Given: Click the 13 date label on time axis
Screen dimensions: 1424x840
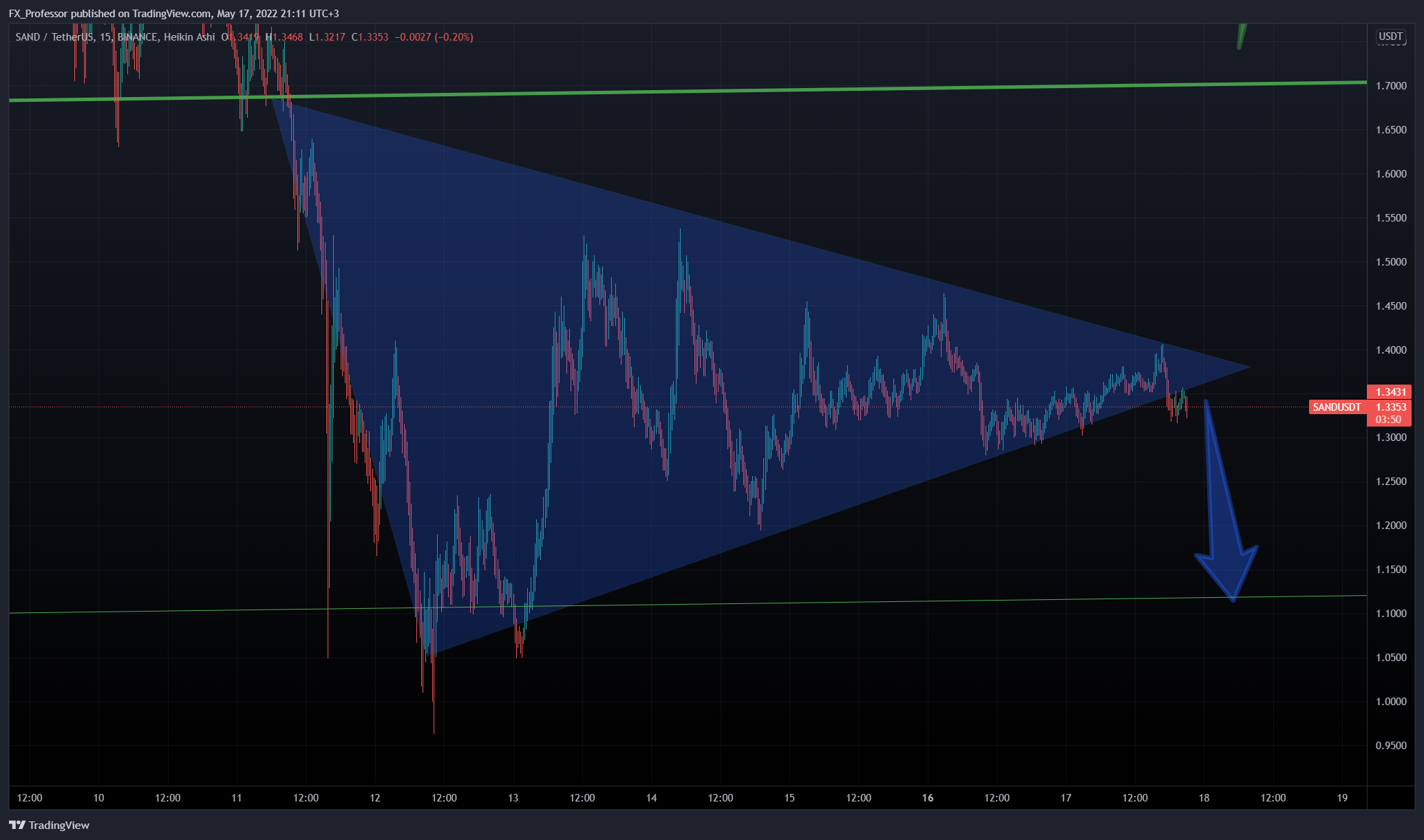Looking at the screenshot, I should (x=513, y=798).
